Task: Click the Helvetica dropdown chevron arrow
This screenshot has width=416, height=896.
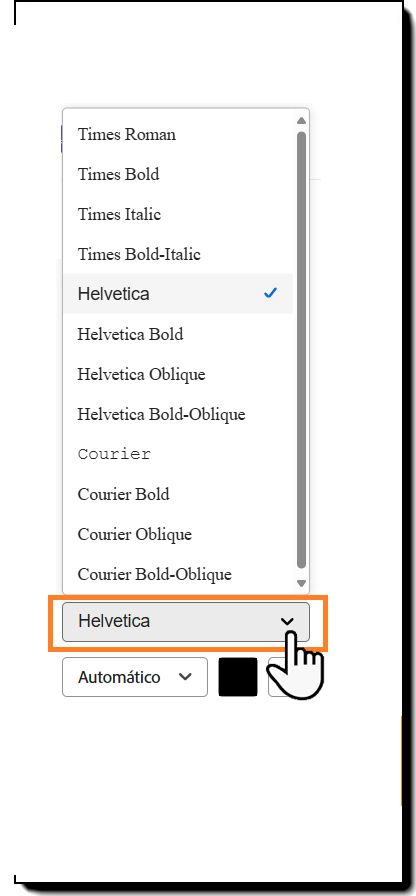Action: (287, 621)
